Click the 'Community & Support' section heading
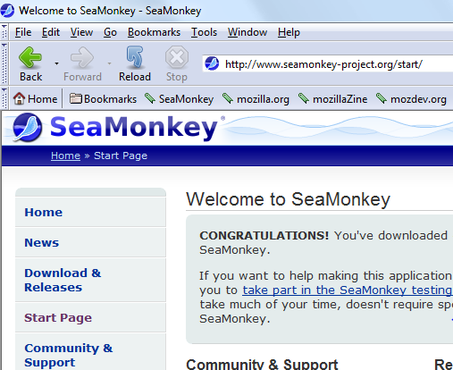453x370 pixels. pos(262,364)
